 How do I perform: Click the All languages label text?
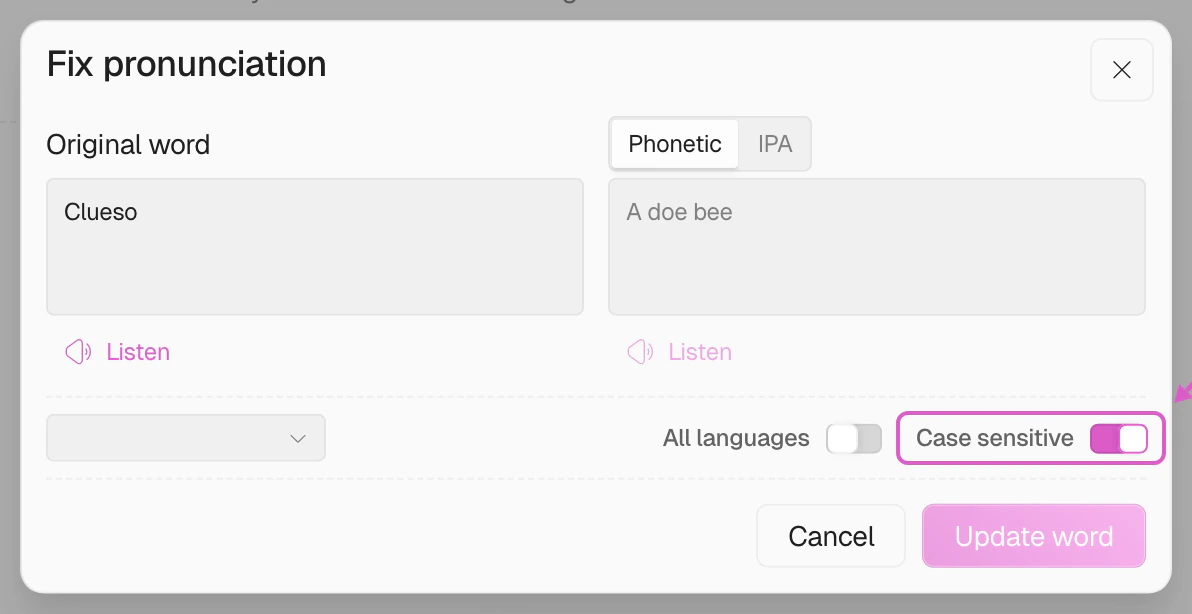pos(736,439)
